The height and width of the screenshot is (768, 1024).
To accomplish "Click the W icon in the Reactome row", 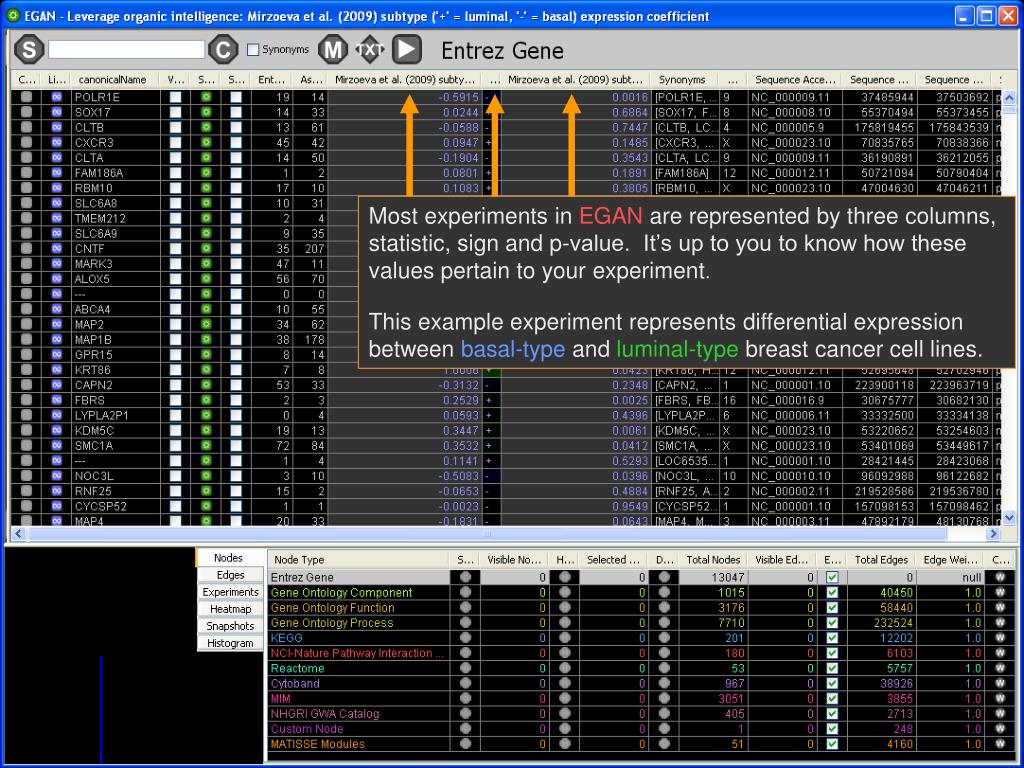I will tap(1000, 668).
